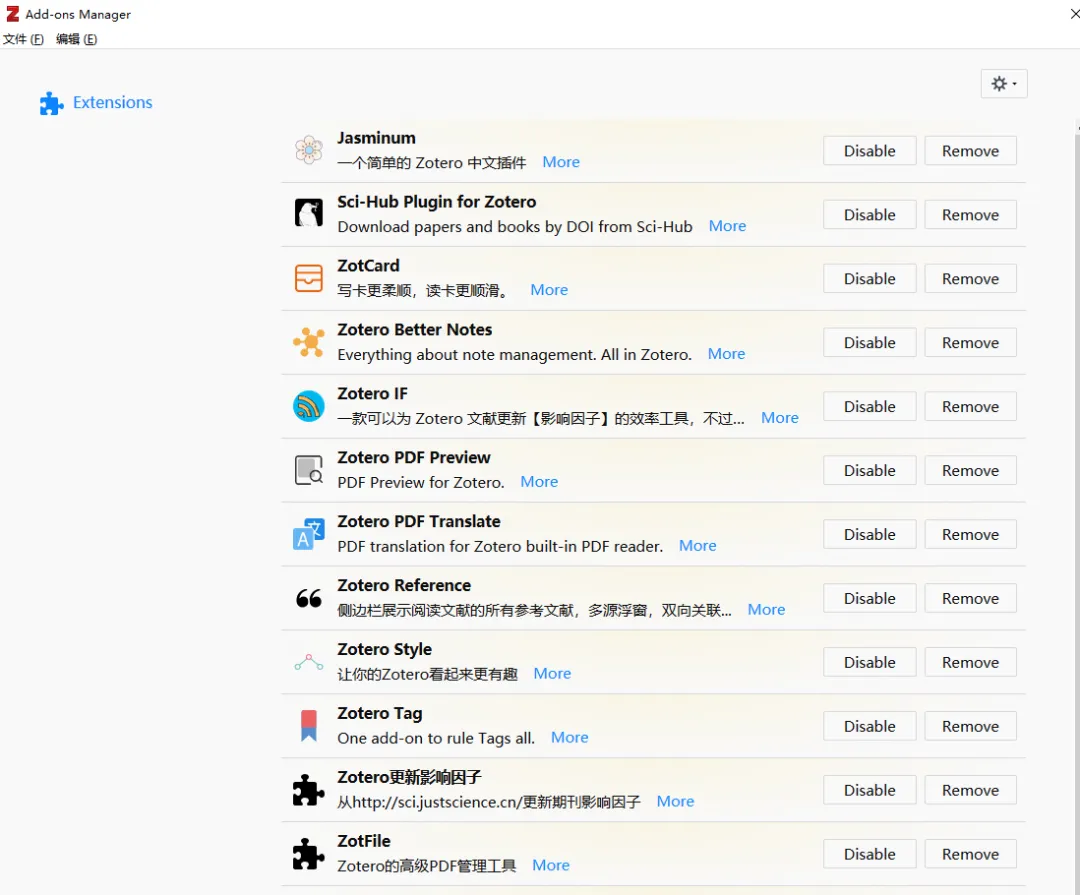Select Extensions in the sidebar

(112, 102)
